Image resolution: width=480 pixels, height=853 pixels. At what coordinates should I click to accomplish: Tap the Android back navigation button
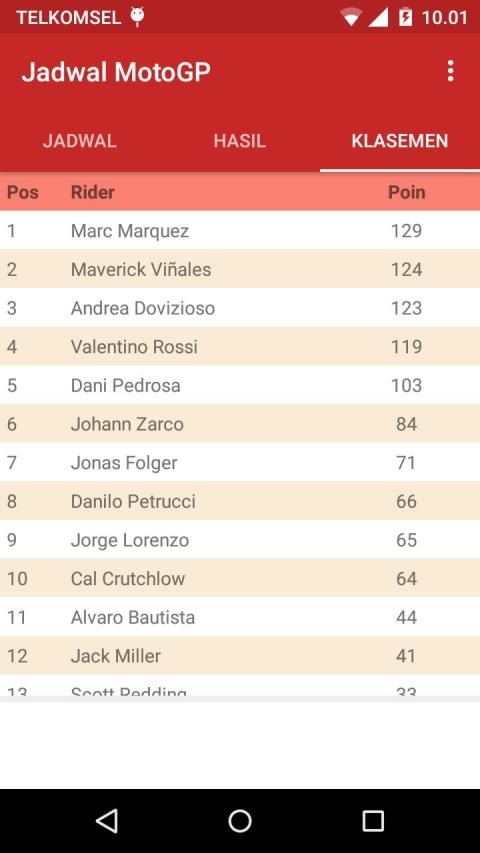107,820
